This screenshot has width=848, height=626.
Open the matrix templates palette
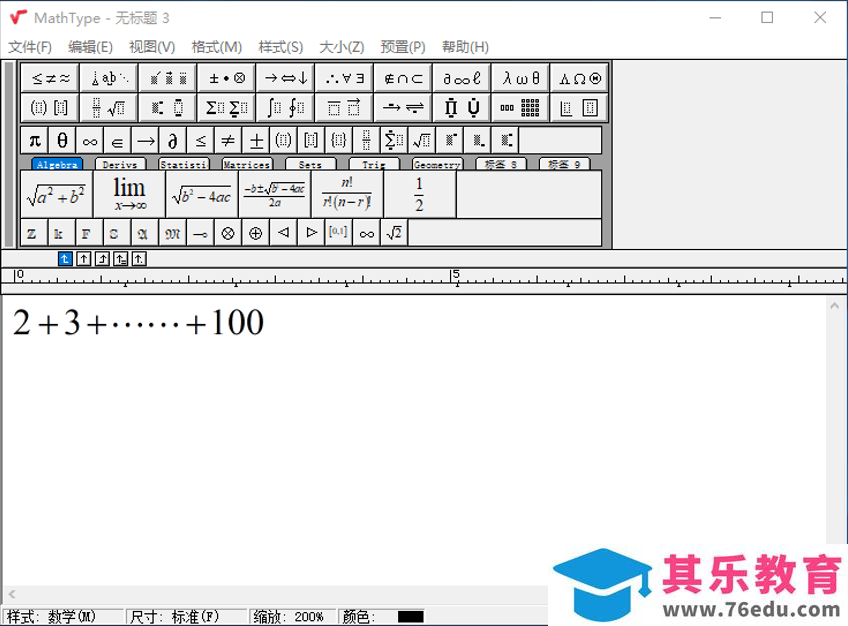pyautogui.click(x=521, y=108)
